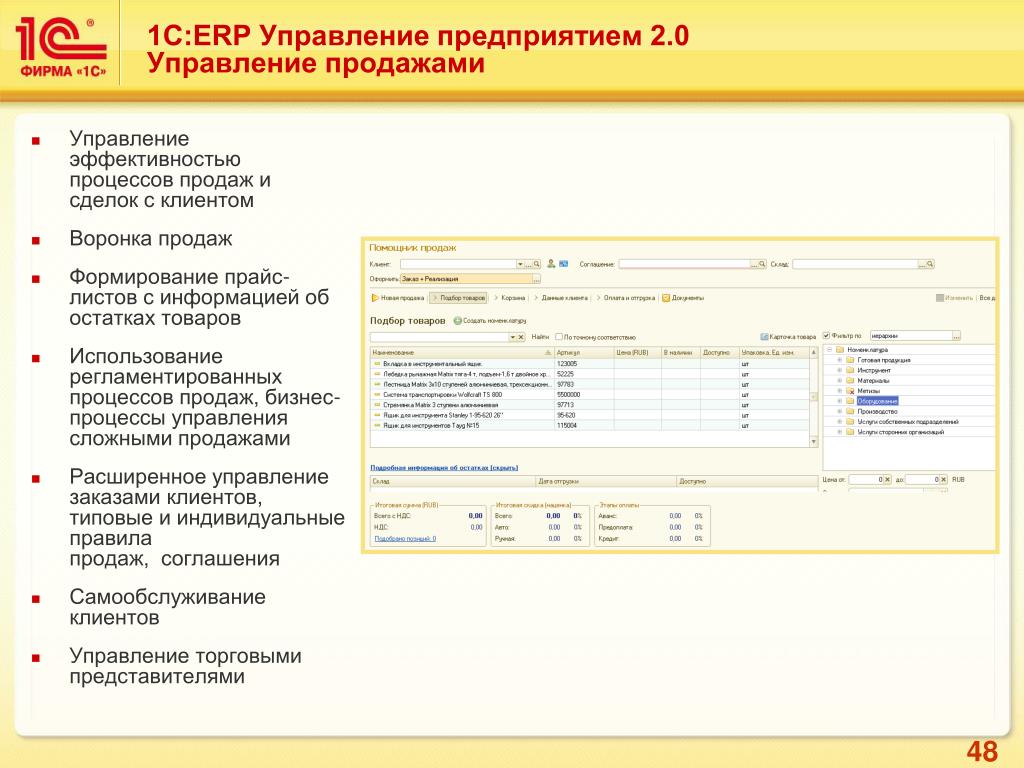1024x768 pixels.
Task: Expand the Производство folder
Action: click(x=840, y=411)
